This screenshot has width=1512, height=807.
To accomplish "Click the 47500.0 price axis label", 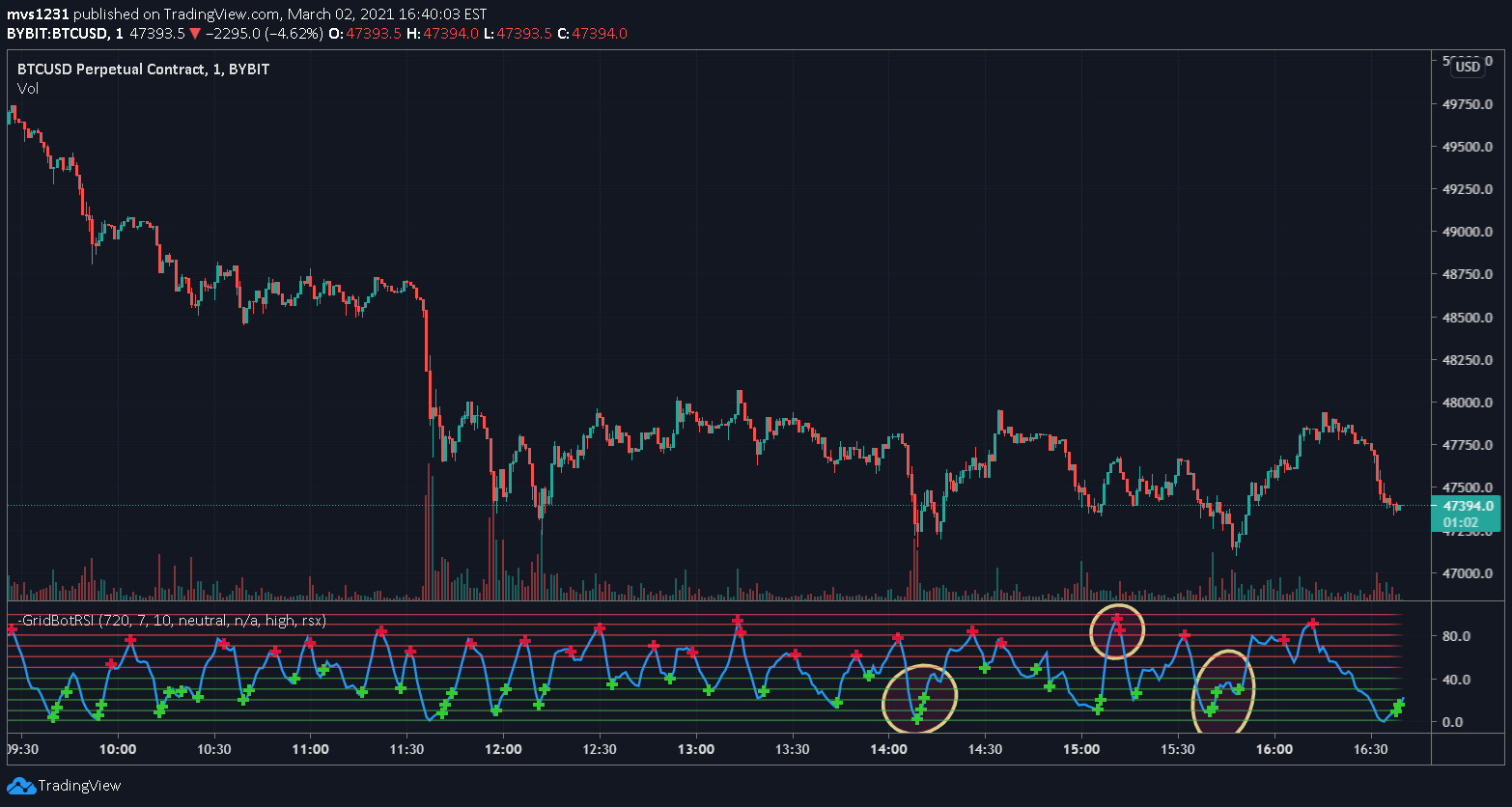I will pos(1468,487).
